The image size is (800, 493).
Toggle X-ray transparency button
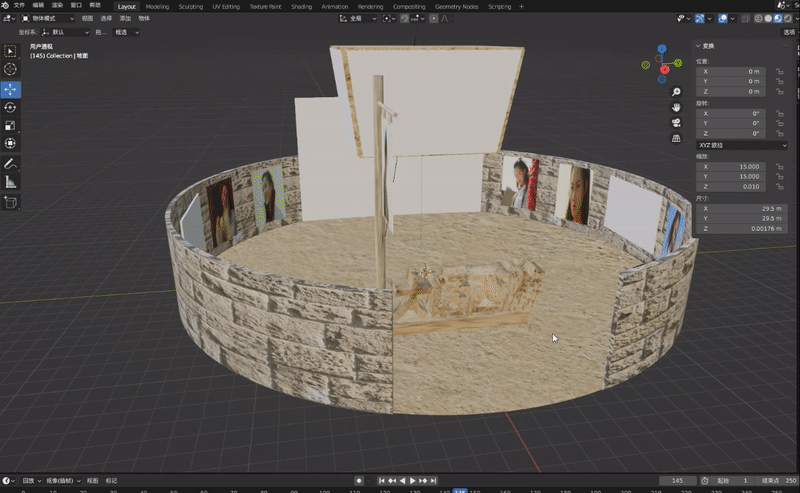click(745, 18)
